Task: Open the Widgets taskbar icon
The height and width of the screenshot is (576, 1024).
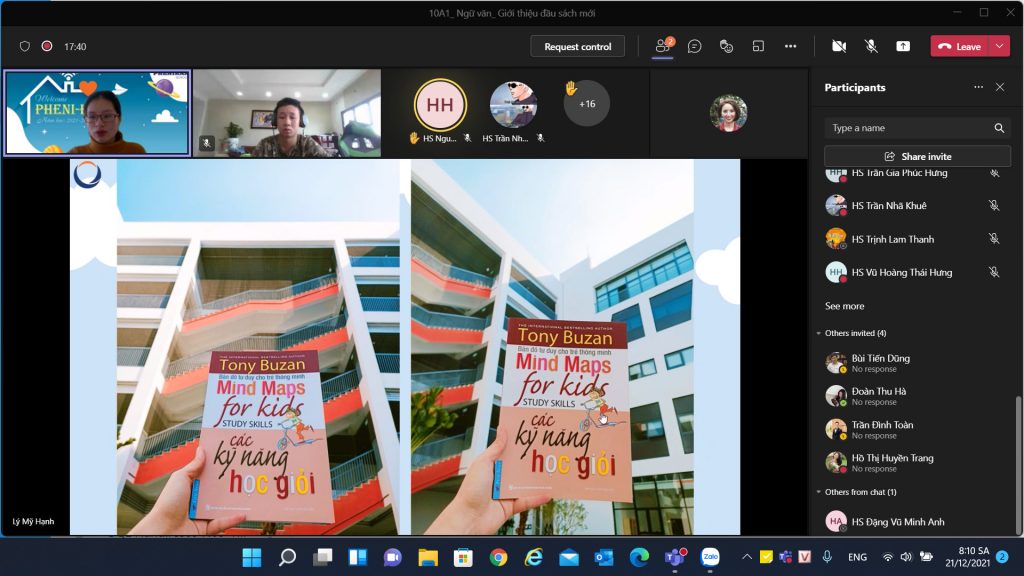Action: coord(358,557)
